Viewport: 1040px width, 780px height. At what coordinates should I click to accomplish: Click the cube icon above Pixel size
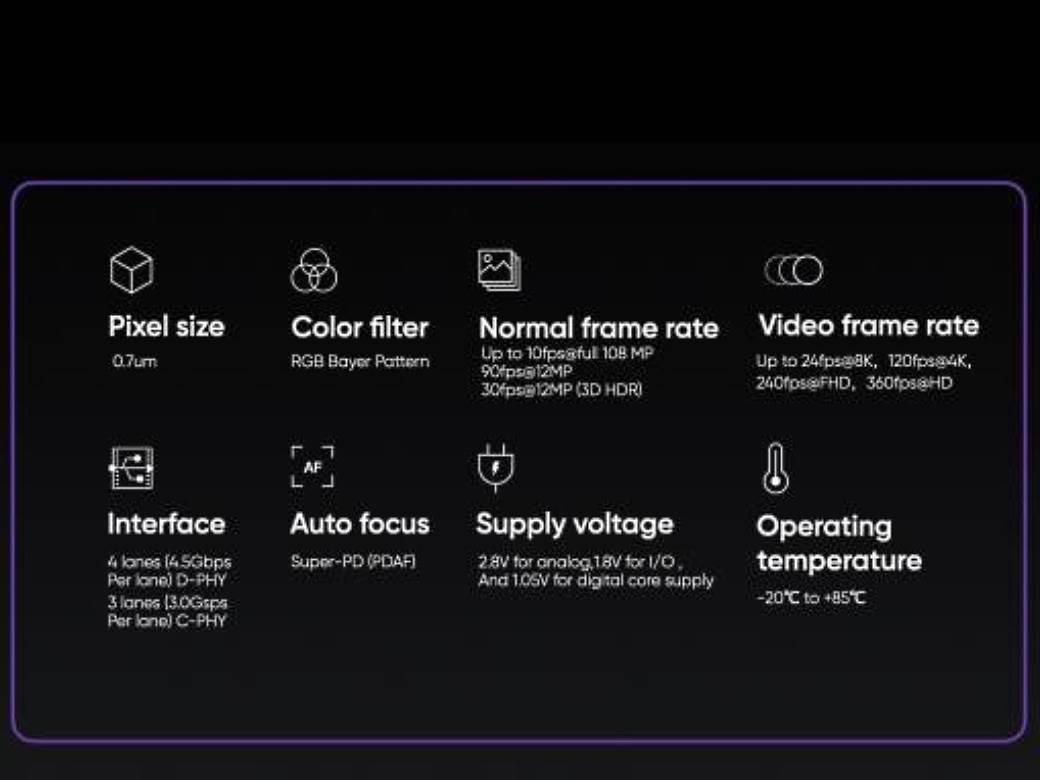131,270
